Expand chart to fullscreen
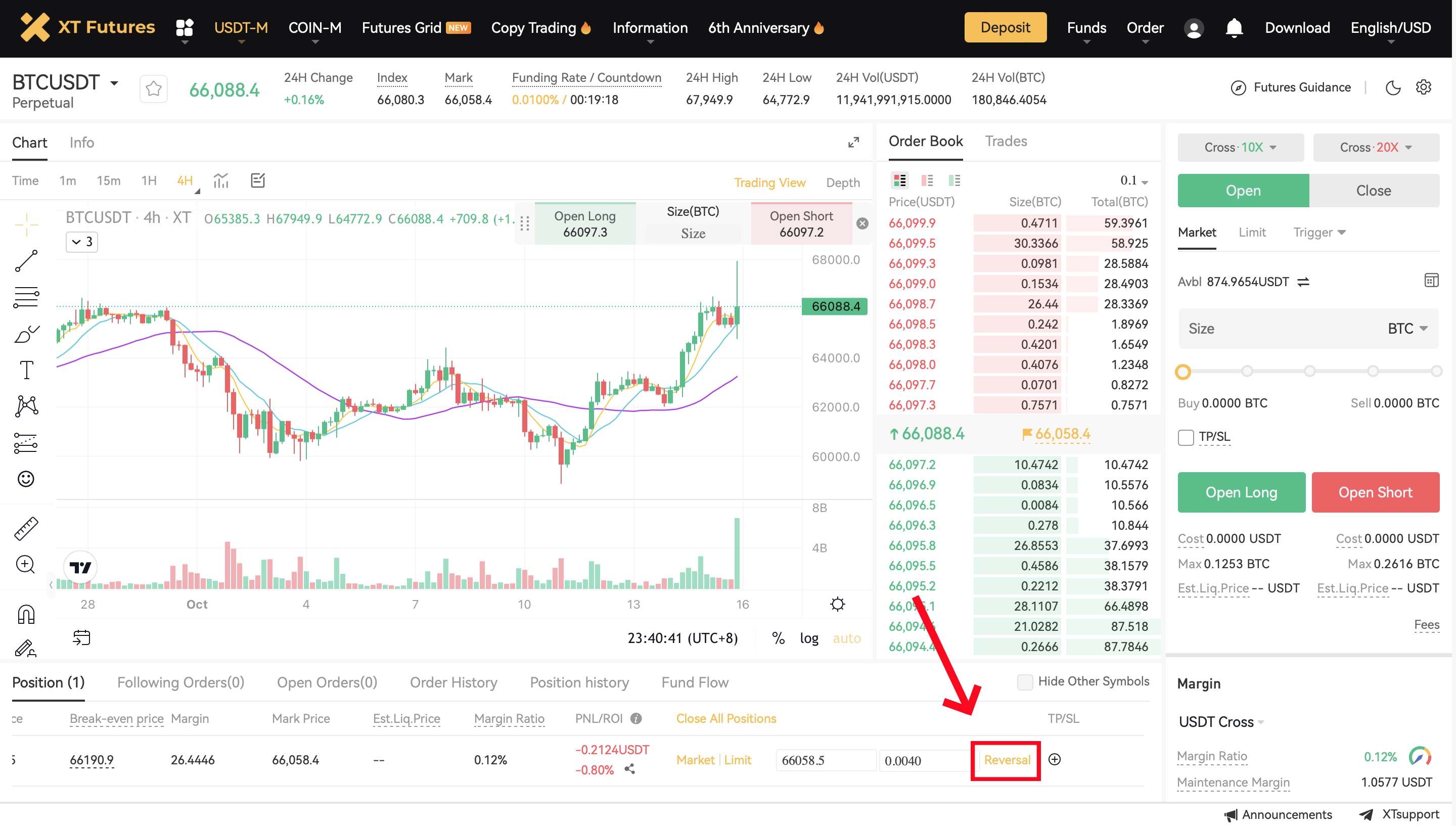Viewport: 1456px width, 826px height. (x=853, y=143)
